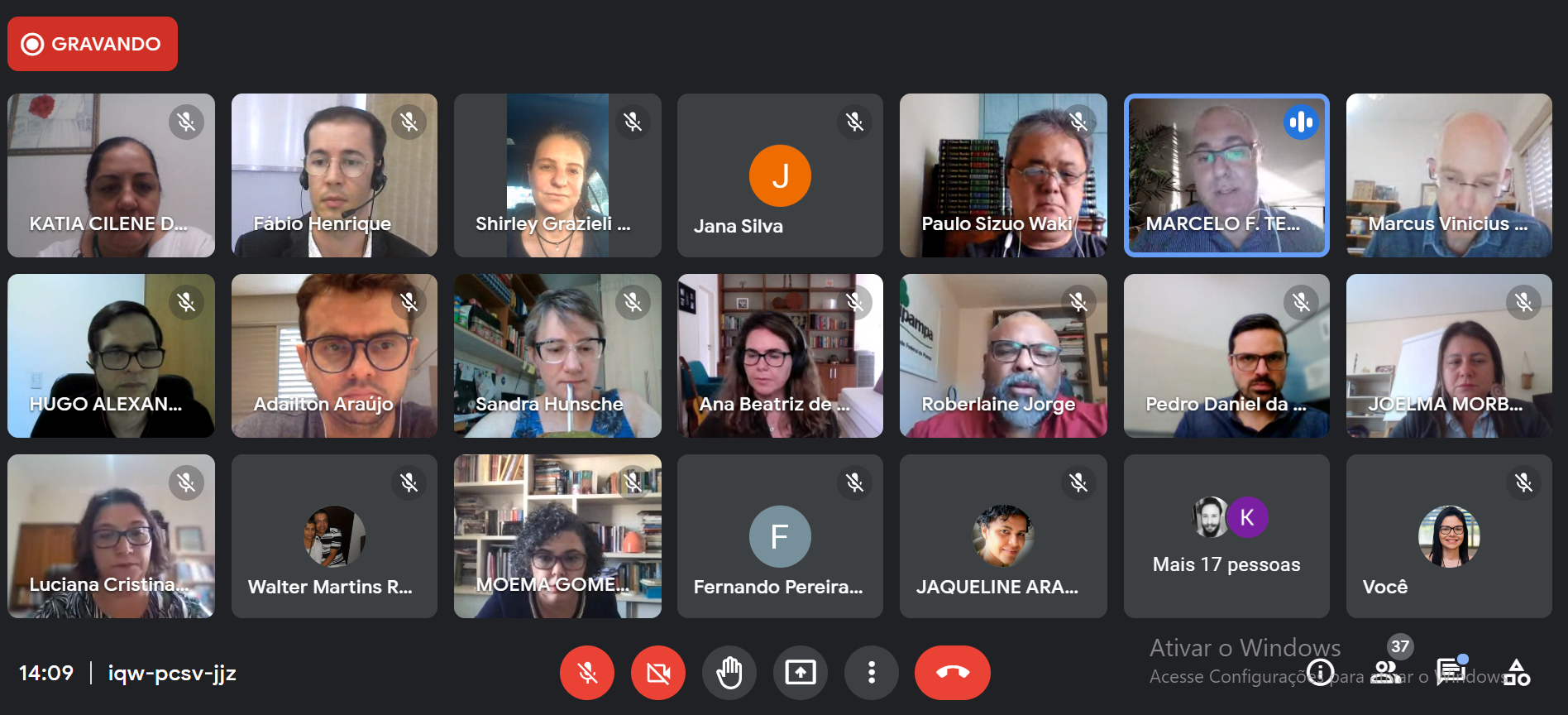The image size is (1568, 715).
Task: Click muted mic icon on Fábio Henrique tile
Action: point(409,122)
